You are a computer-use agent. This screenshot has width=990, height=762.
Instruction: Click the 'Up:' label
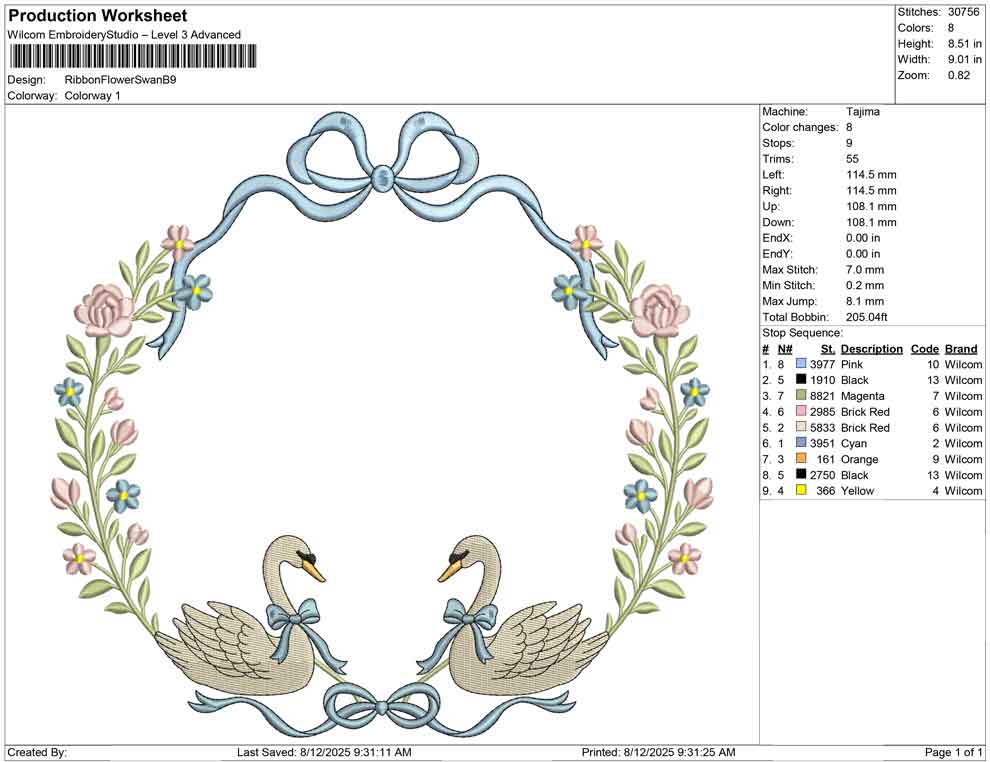tap(771, 206)
